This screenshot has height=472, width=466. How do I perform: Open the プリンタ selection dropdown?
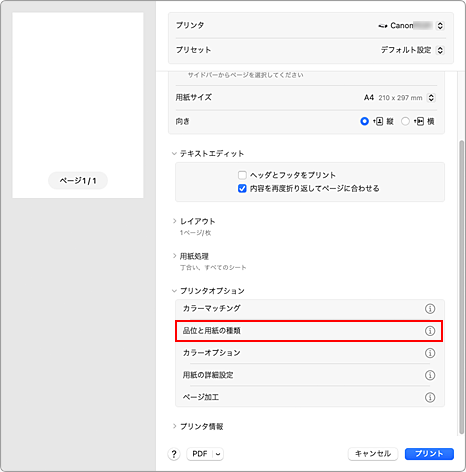440,26
